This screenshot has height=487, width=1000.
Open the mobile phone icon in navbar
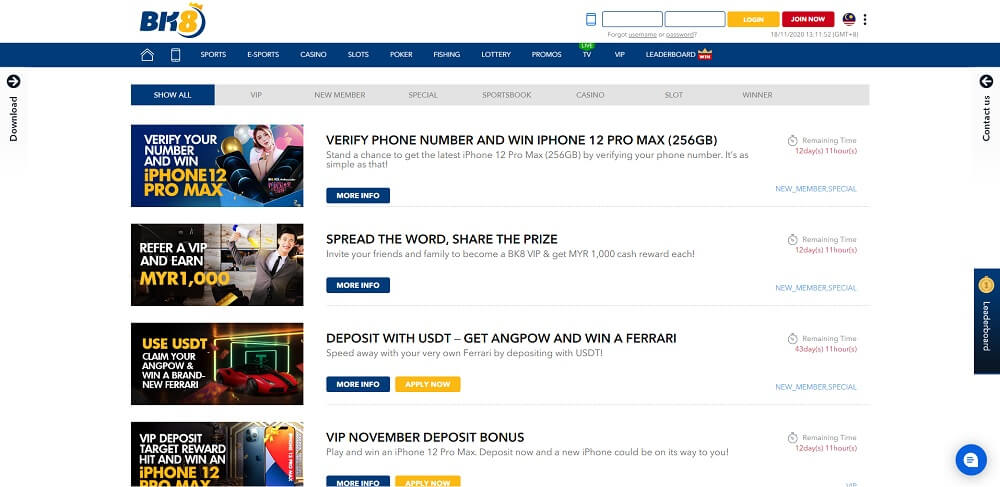(x=175, y=55)
